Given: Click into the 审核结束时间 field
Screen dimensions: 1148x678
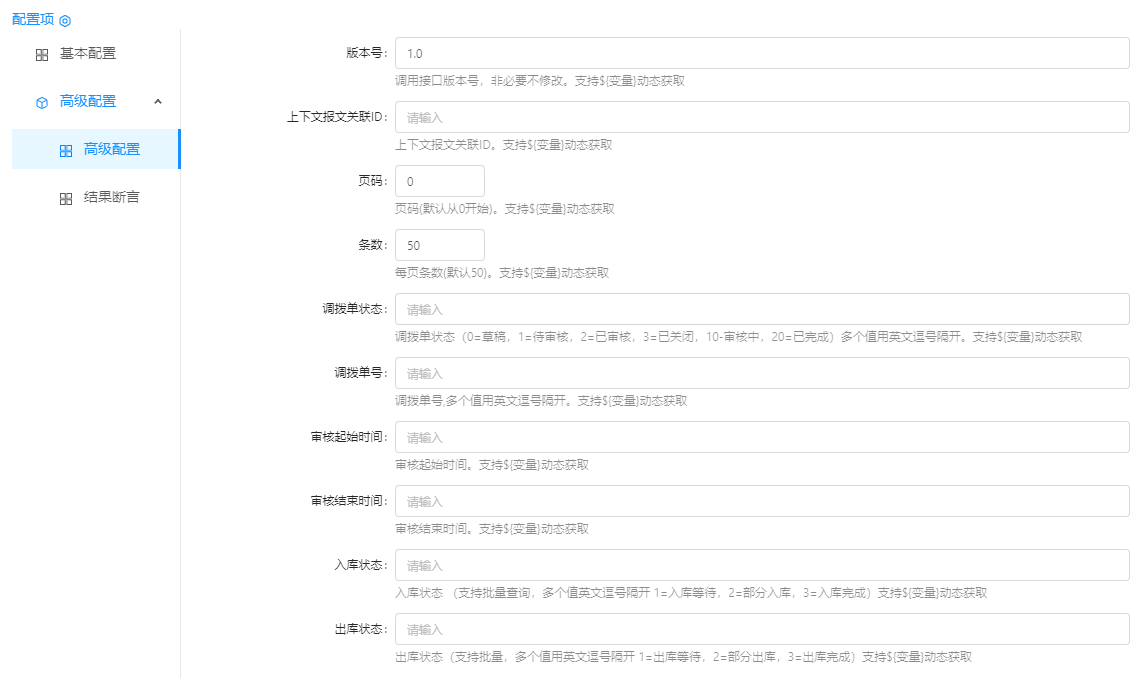Looking at the screenshot, I should (x=762, y=501).
